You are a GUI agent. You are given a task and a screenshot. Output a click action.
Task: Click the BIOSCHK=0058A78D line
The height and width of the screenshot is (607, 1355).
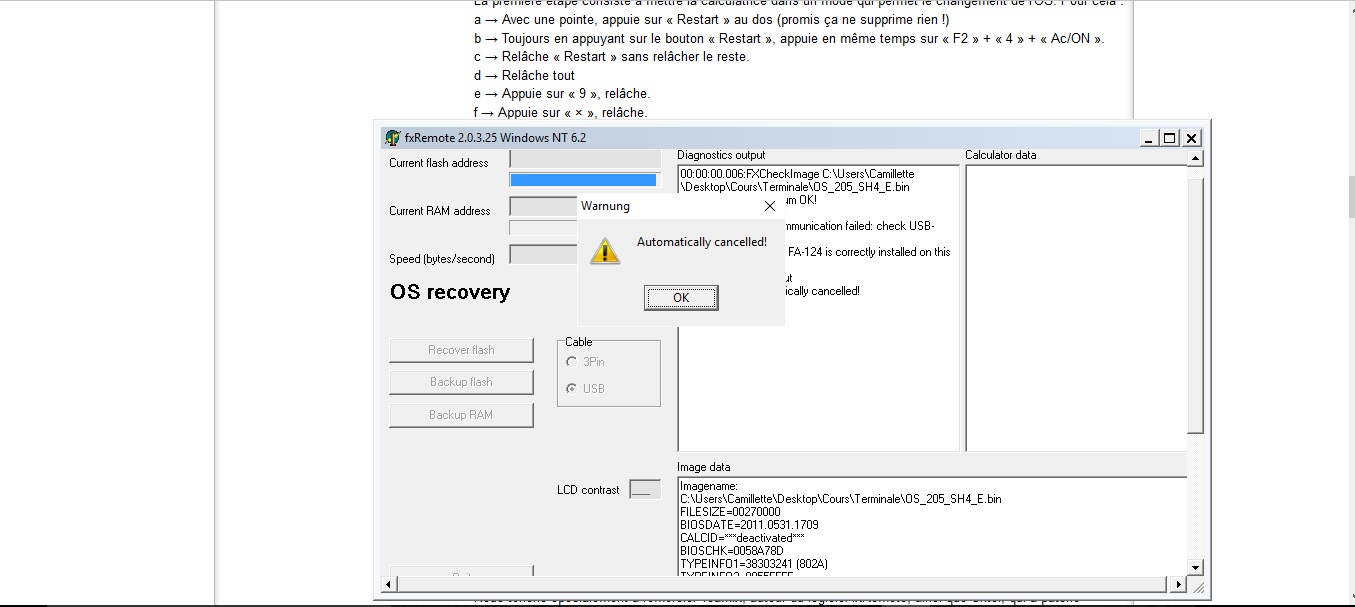pyautogui.click(x=732, y=551)
